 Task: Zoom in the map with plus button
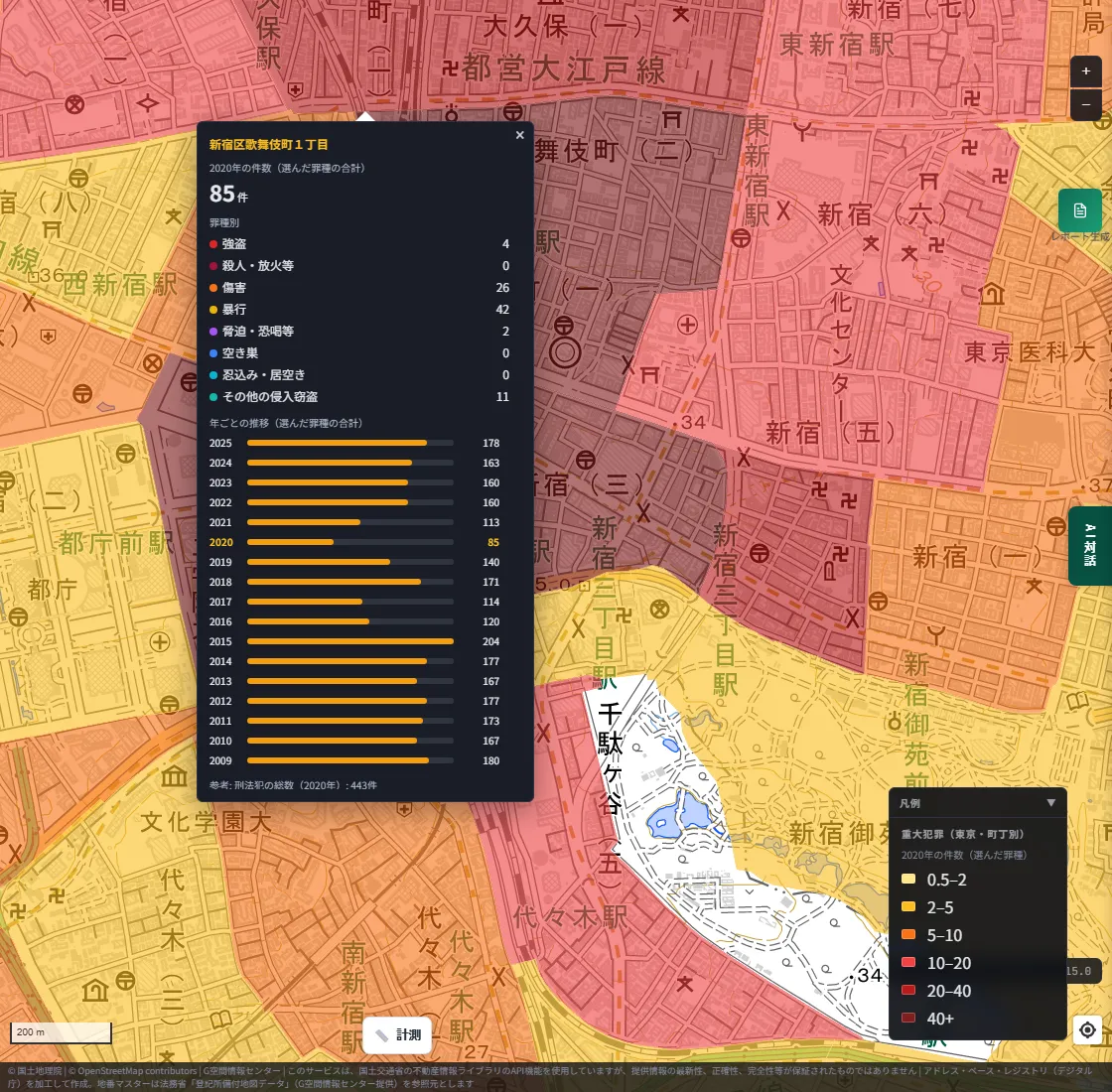[1085, 71]
